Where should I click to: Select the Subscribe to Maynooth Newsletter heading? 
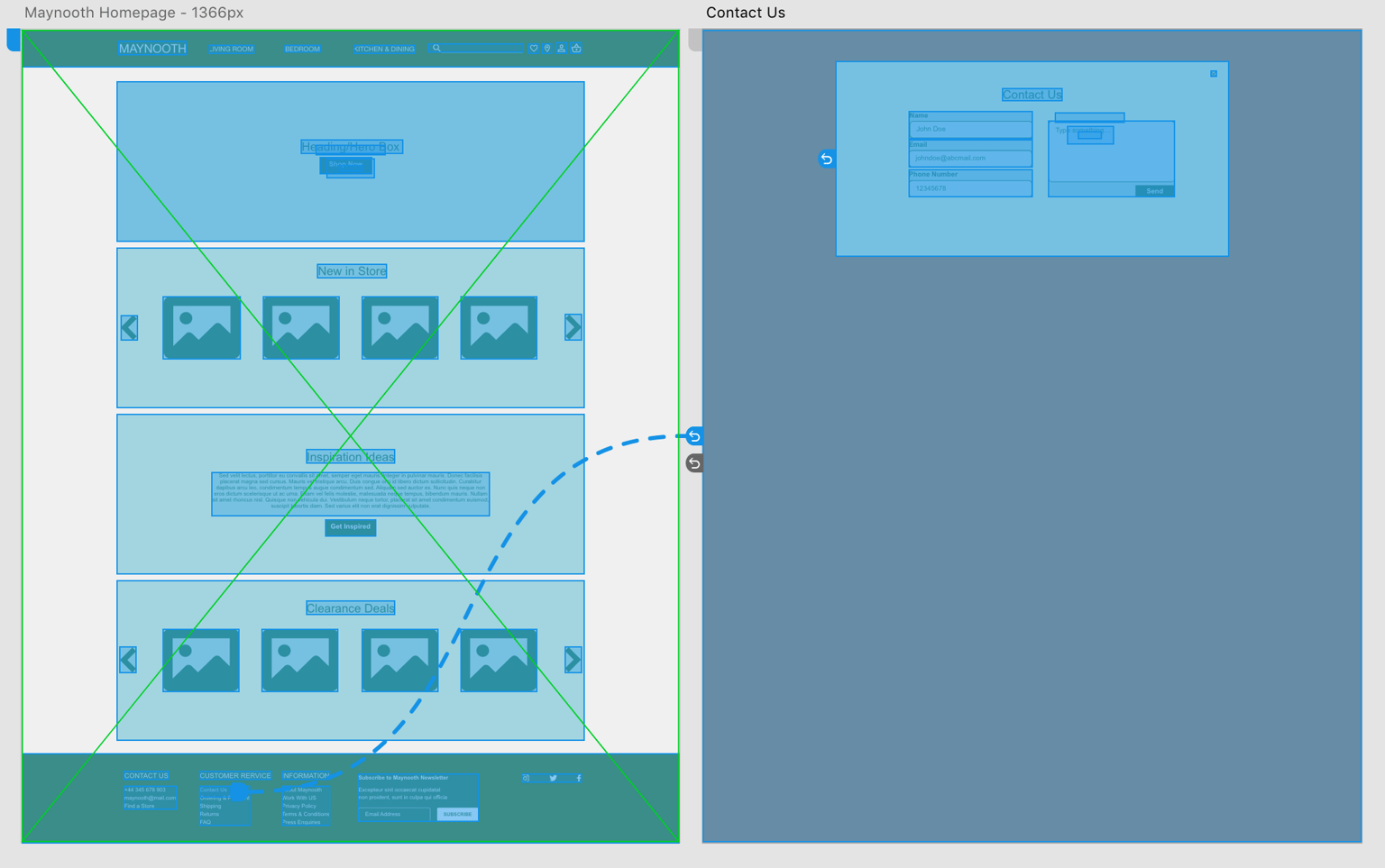(403, 778)
